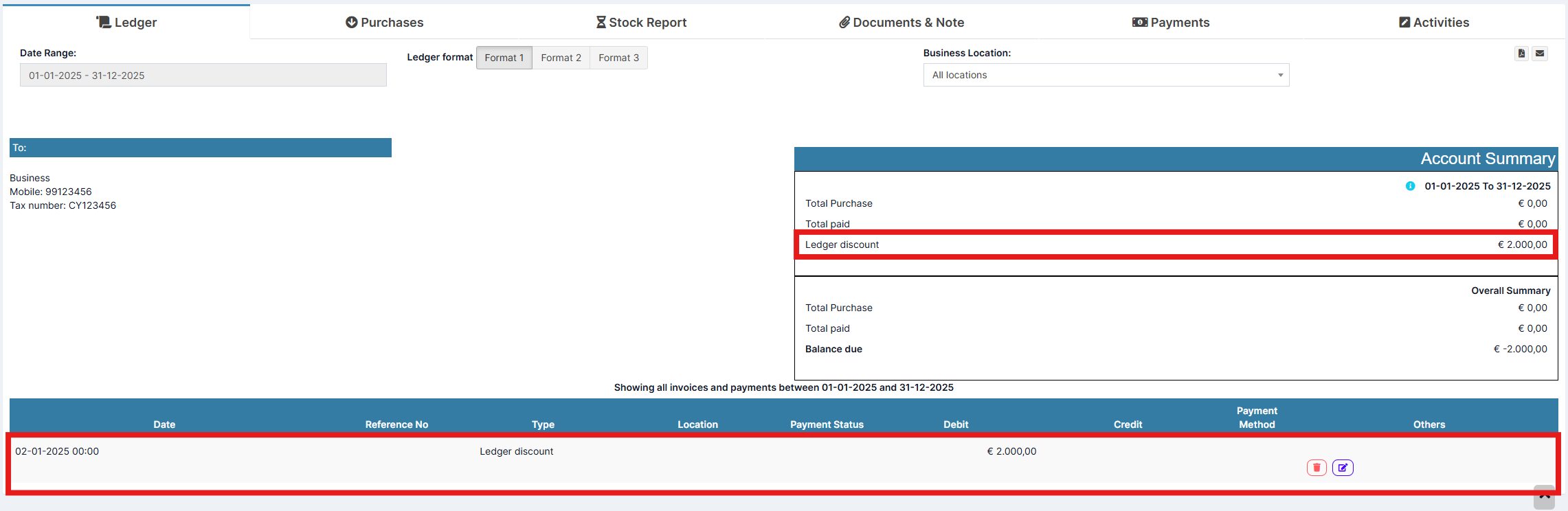Click the Payment Status column header
Image resolution: width=1568 pixels, height=511 pixels.
click(827, 424)
